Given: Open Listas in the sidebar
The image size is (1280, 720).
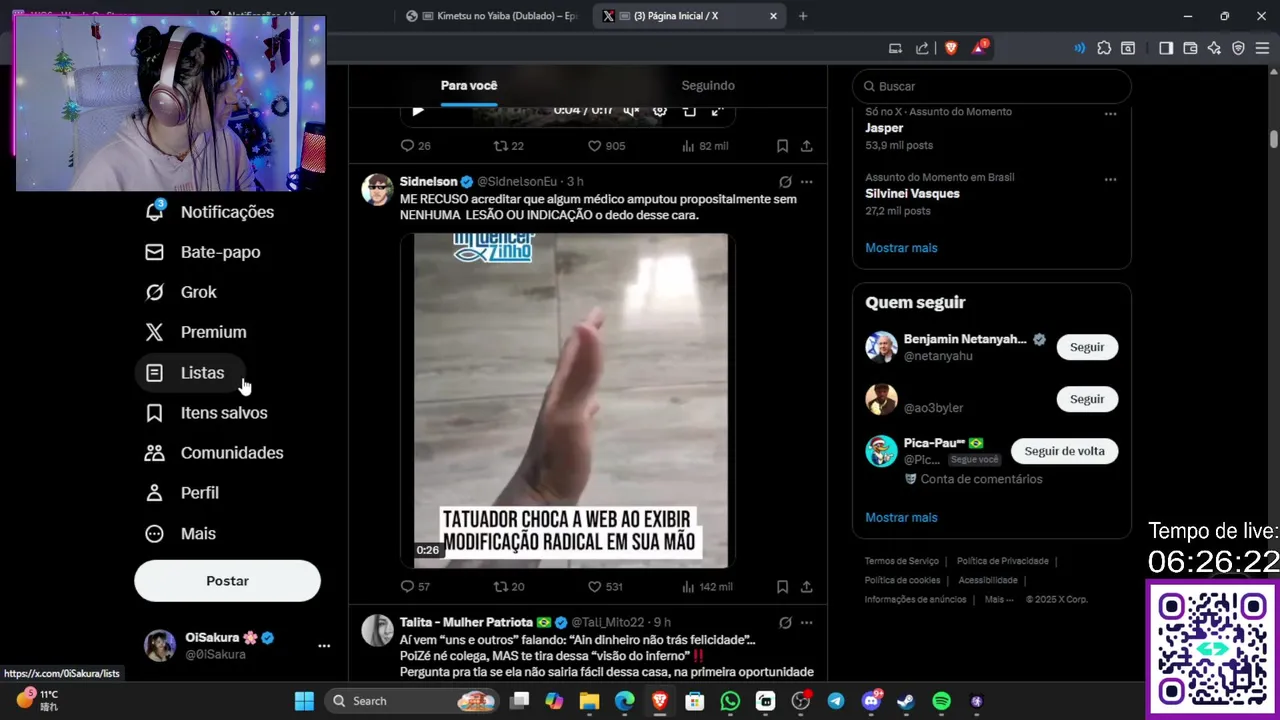Looking at the screenshot, I should coord(189,373).
